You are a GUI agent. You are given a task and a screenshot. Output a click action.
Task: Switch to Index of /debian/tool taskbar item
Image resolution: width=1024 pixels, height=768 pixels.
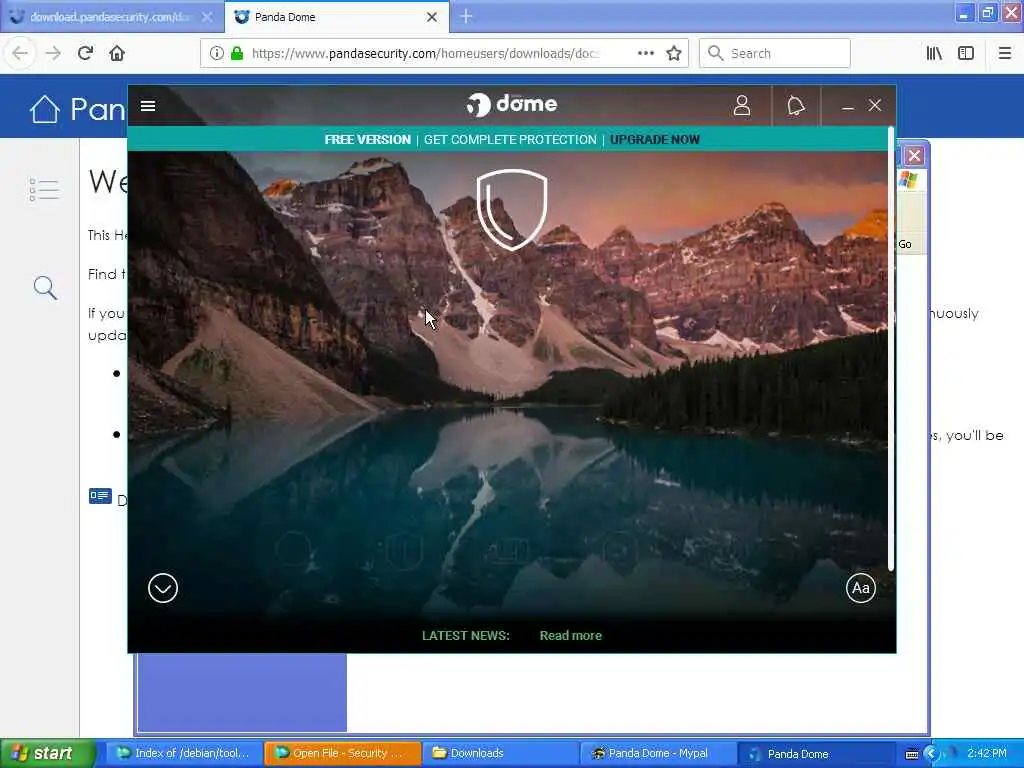click(x=184, y=753)
